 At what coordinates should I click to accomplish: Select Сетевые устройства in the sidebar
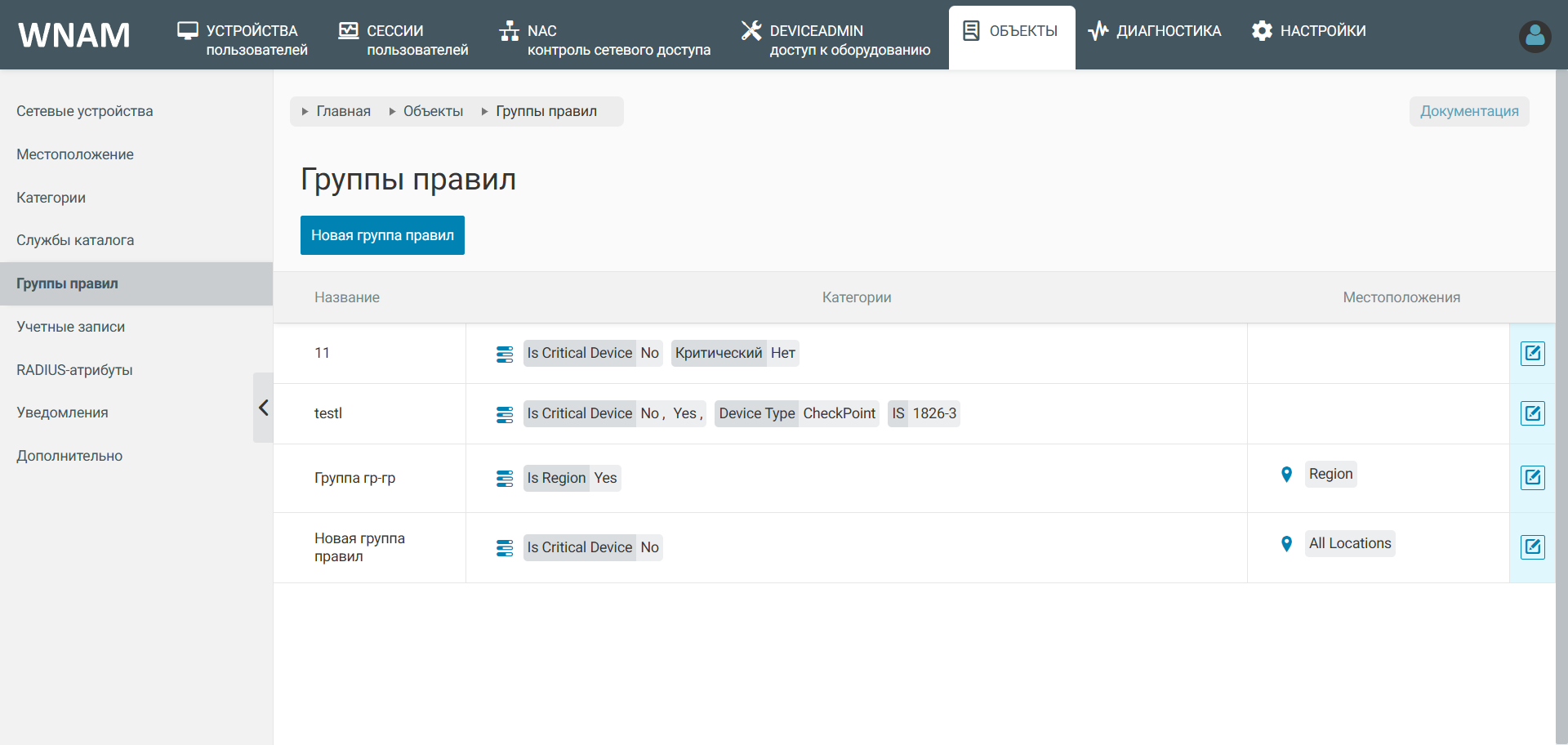(x=85, y=111)
